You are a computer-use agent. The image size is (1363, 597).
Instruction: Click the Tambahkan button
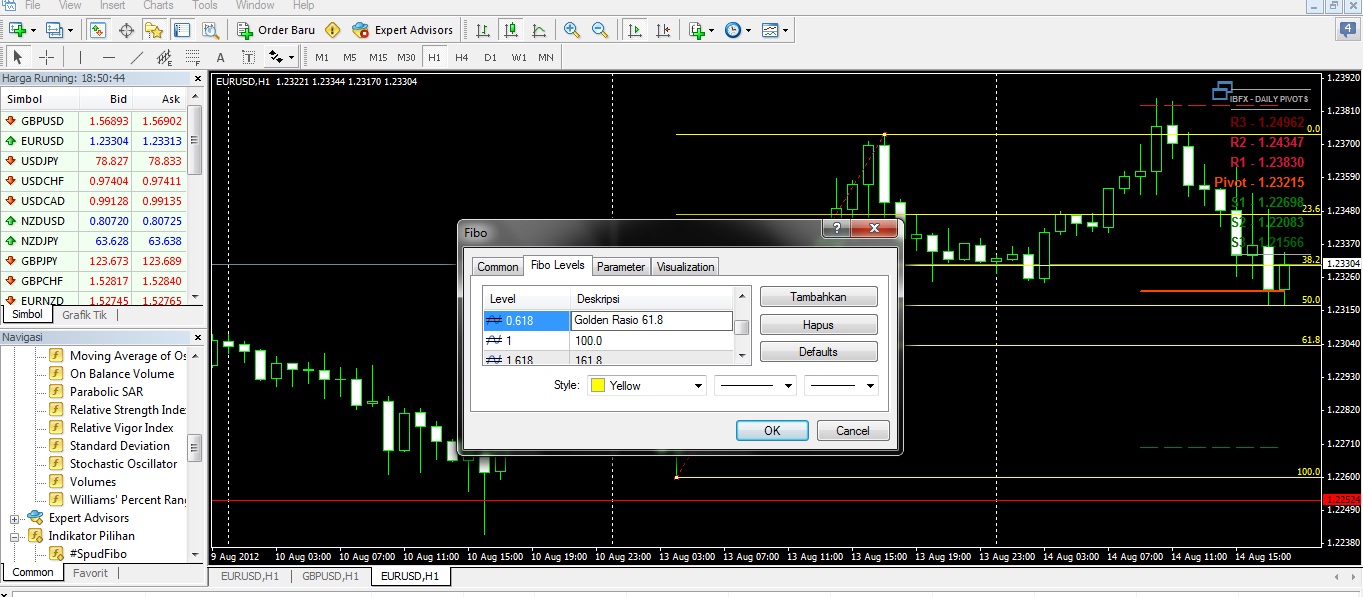pos(818,297)
